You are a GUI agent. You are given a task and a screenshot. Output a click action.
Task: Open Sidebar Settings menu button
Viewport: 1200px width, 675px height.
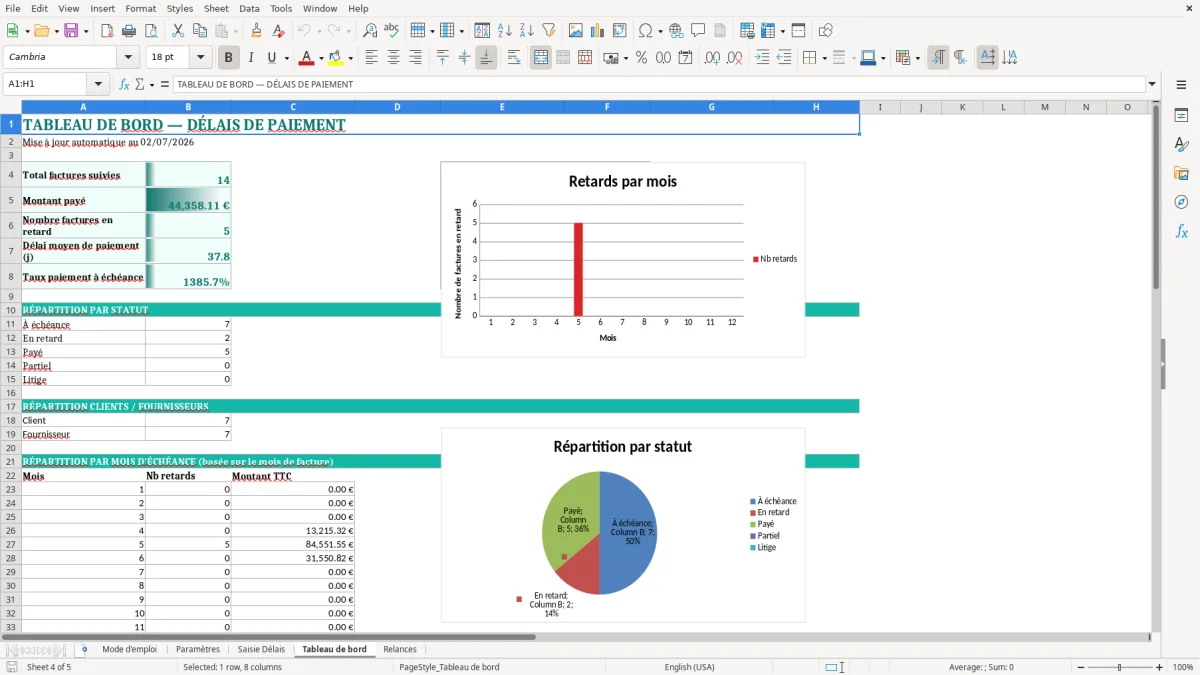[1181, 85]
